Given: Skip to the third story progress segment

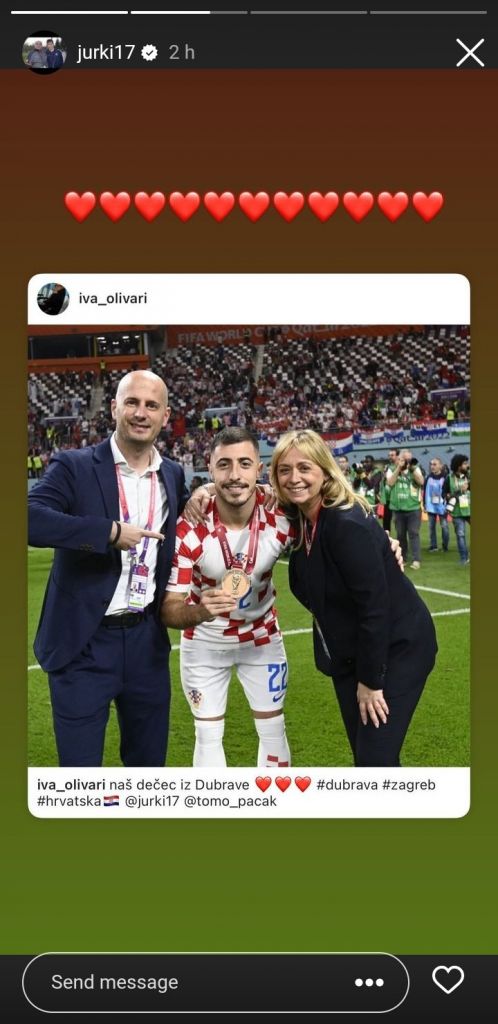Looking at the screenshot, I should click(309, 12).
